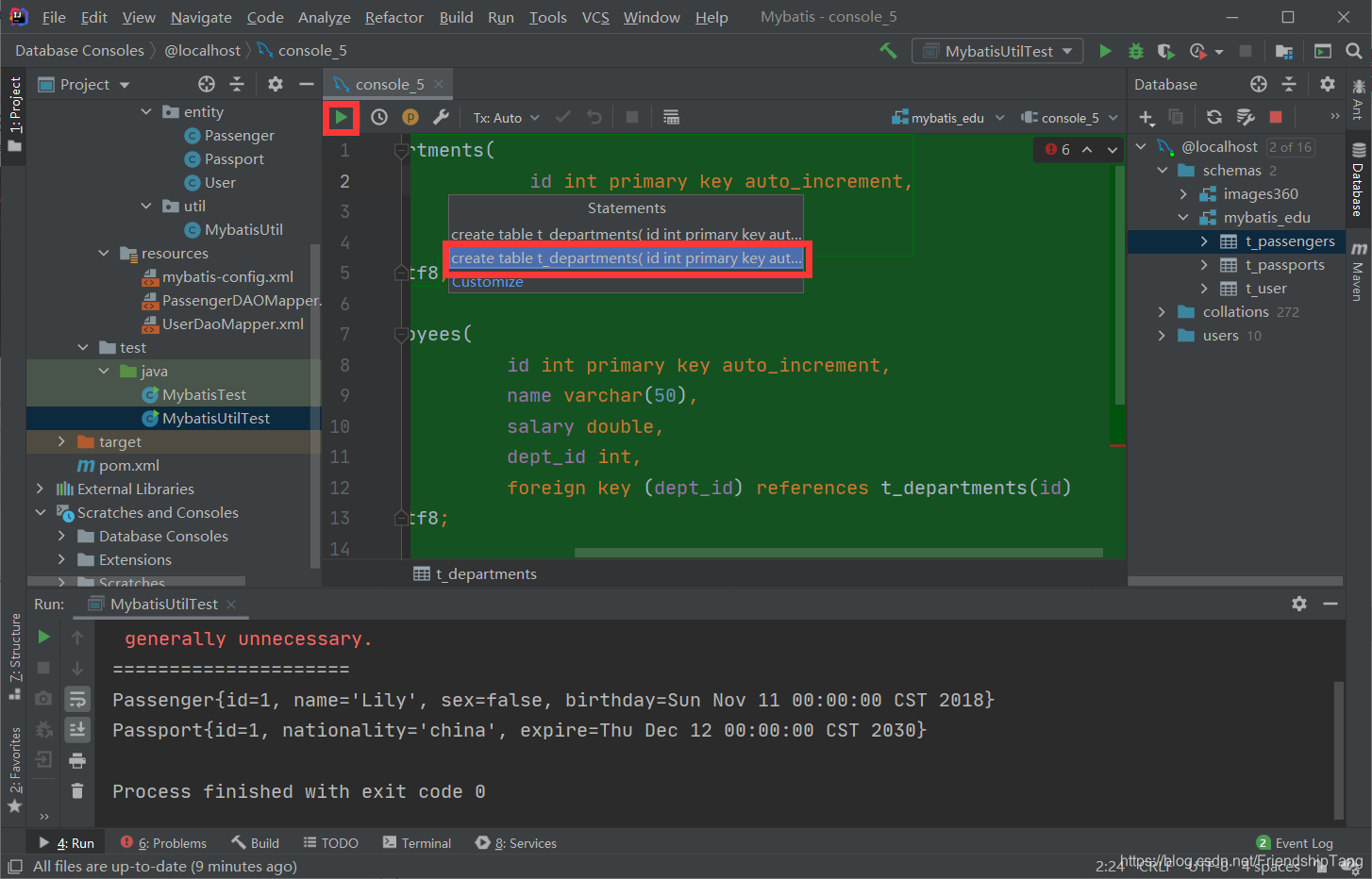1372x879 pixels.
Task: Select the highlighted create table statement
Action: tap(627, 258)
